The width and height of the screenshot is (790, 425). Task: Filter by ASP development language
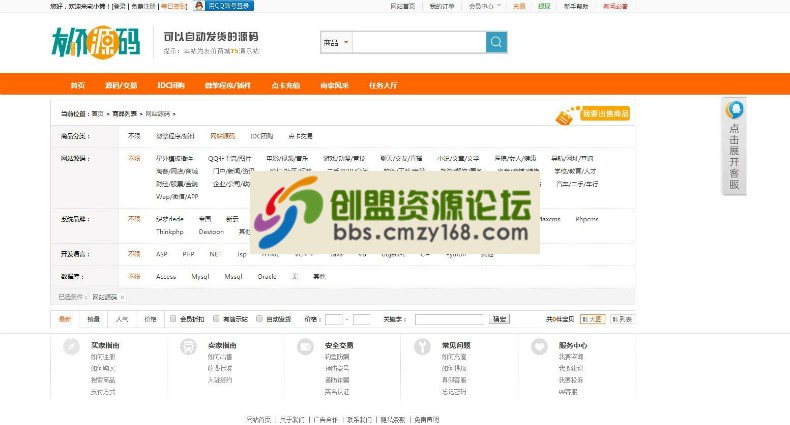(162, 254)
